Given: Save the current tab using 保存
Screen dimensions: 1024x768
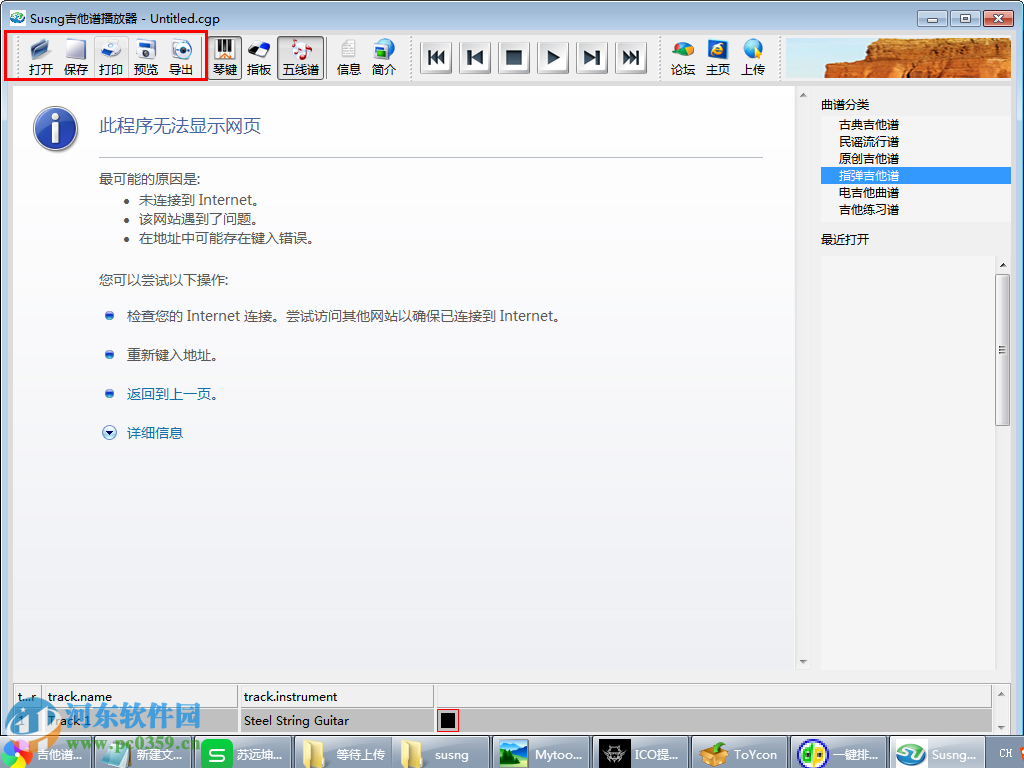Looking at the screenshot, I should tap(75, 57).
